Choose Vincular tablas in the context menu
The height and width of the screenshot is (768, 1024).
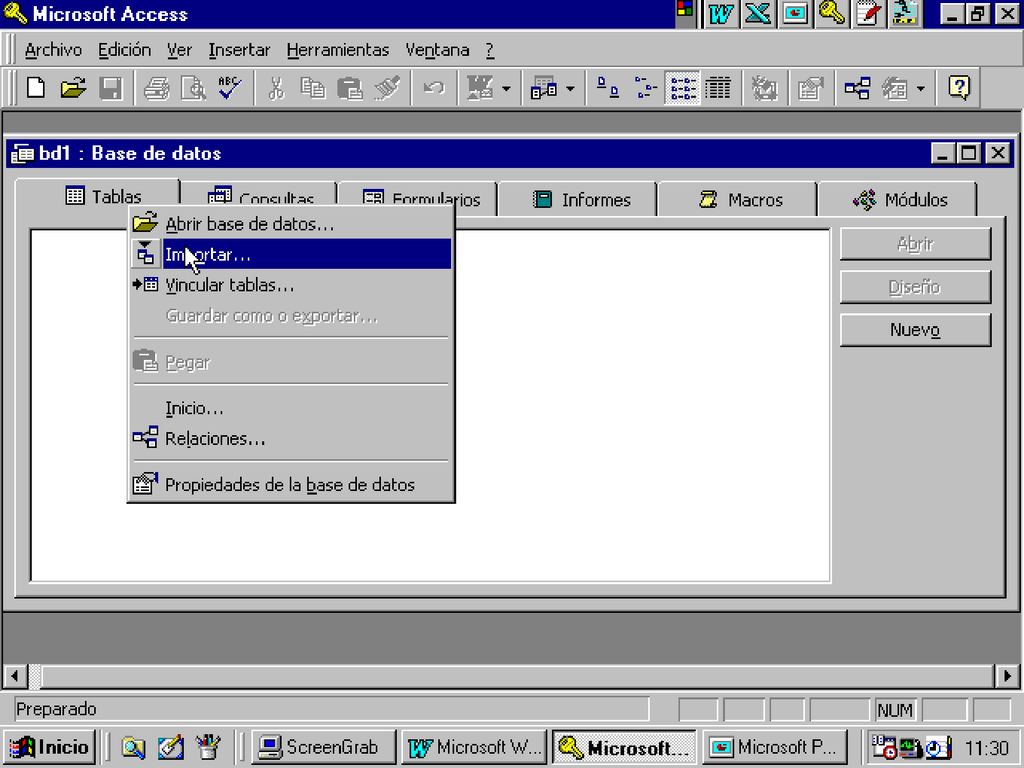[x=291, y=285]
